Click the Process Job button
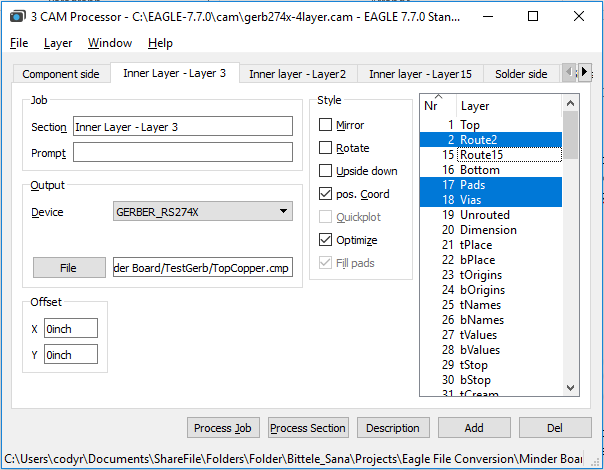 222,428
